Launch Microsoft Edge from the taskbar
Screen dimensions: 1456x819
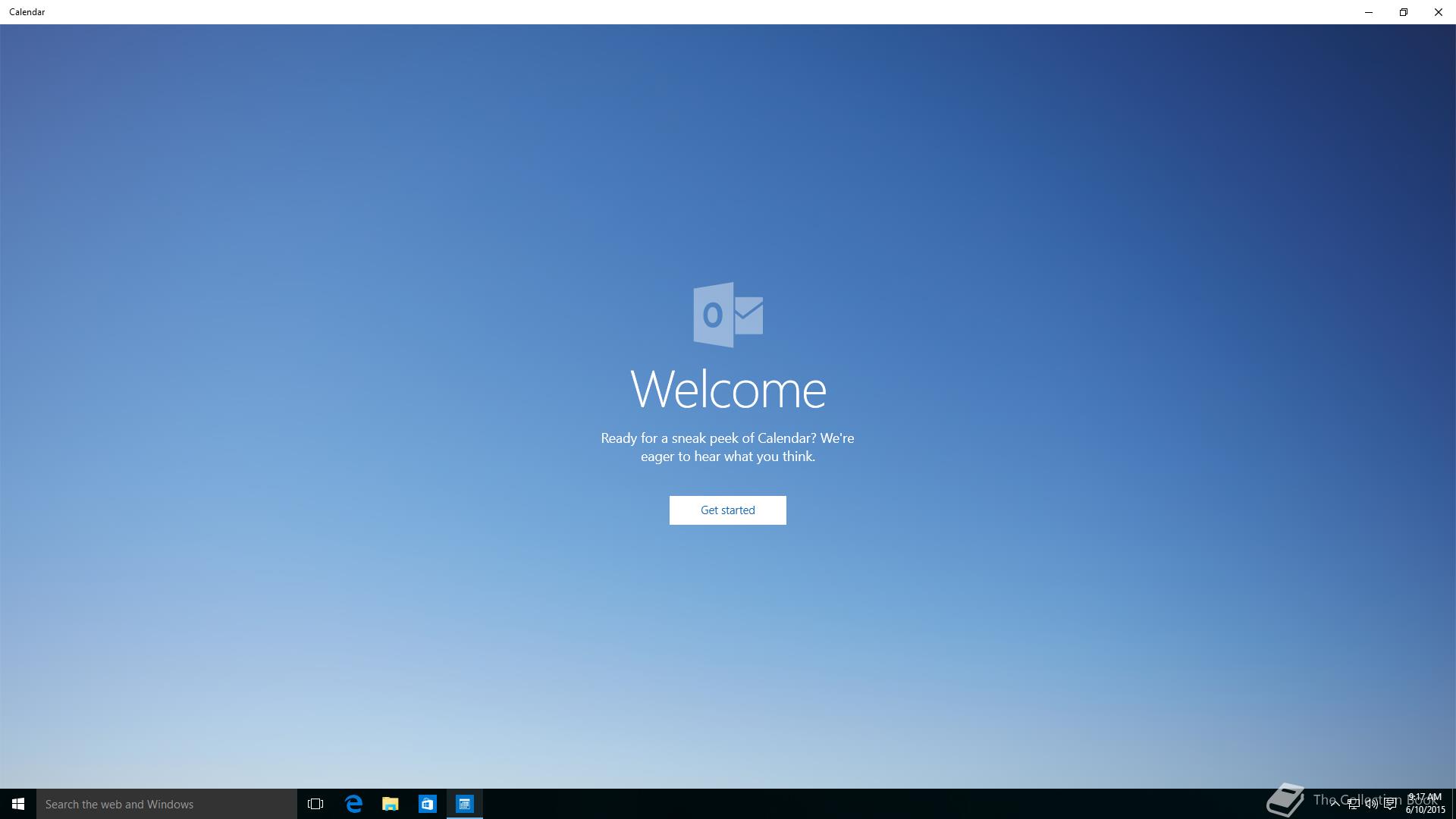[353, 804]
